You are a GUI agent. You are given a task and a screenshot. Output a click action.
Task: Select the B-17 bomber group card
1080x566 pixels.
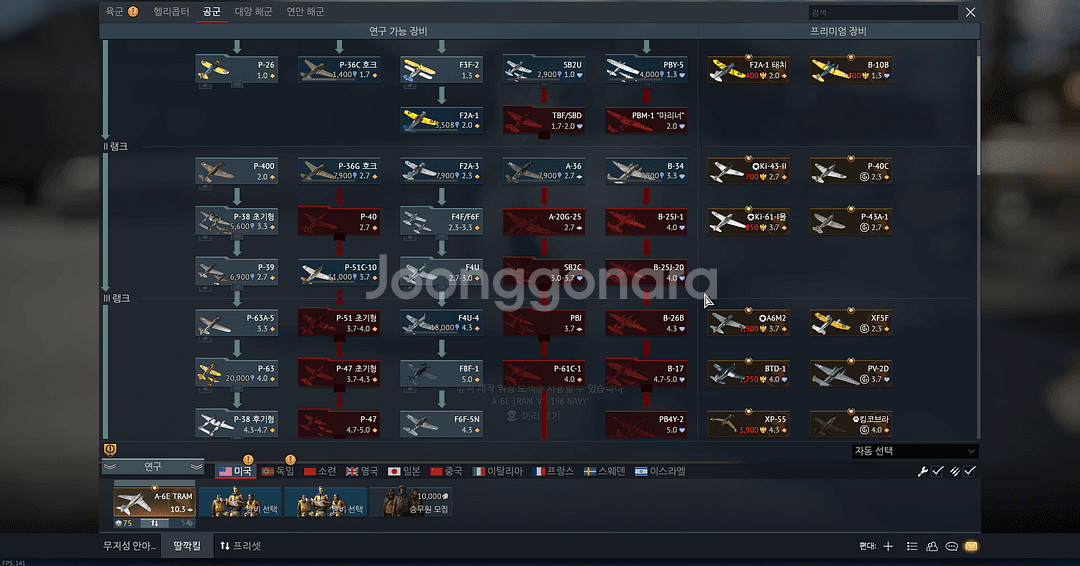click(x=646, y=373)
